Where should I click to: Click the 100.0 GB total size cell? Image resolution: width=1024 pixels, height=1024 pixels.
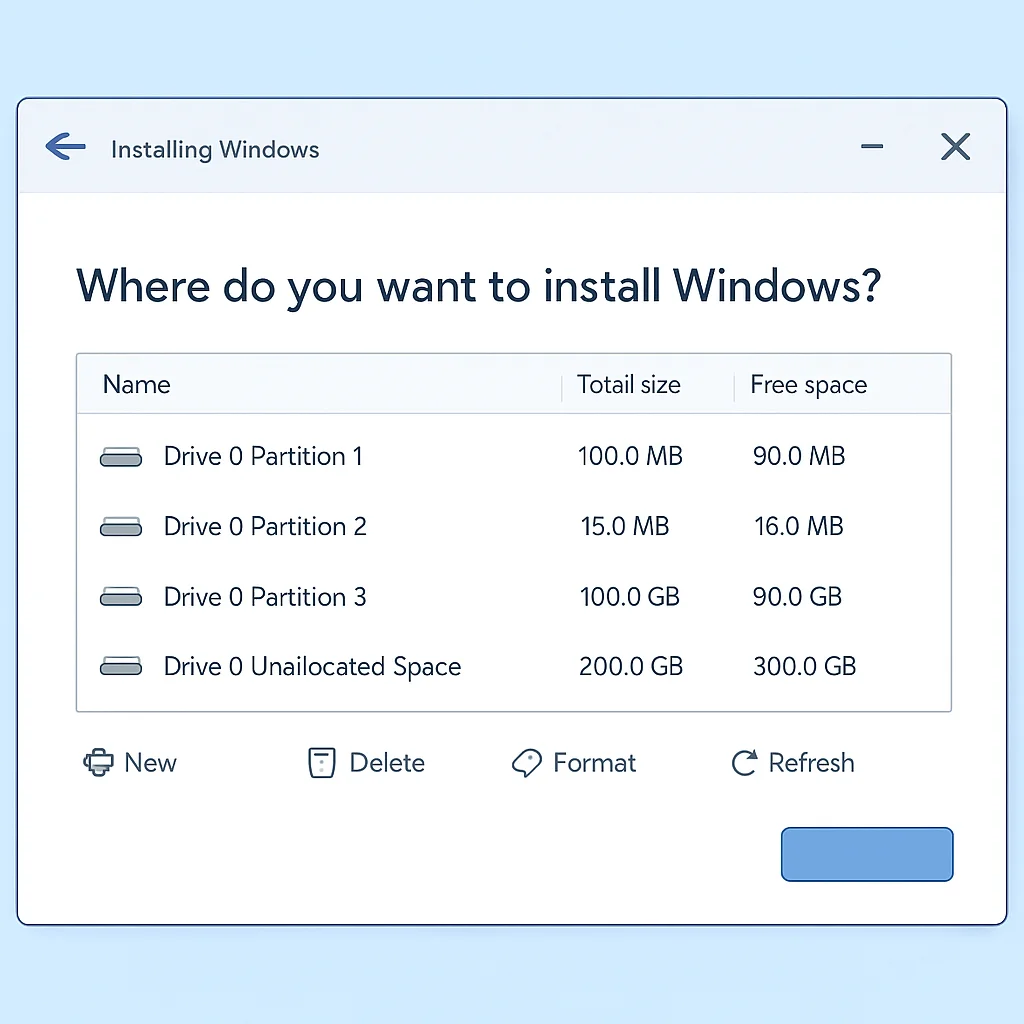coord(630,597)
